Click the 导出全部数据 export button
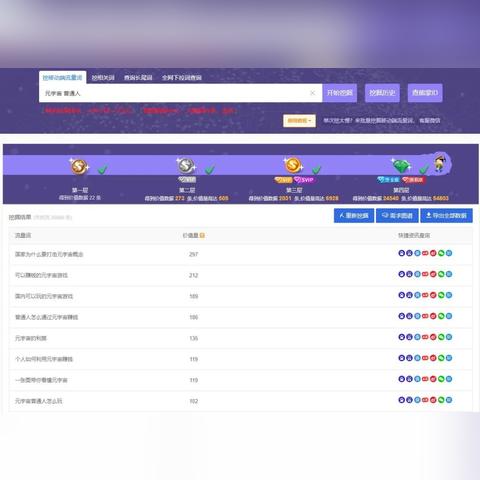The height and width of the screenshot is (480, 480). pyautogui.click(x=446, y=216)
